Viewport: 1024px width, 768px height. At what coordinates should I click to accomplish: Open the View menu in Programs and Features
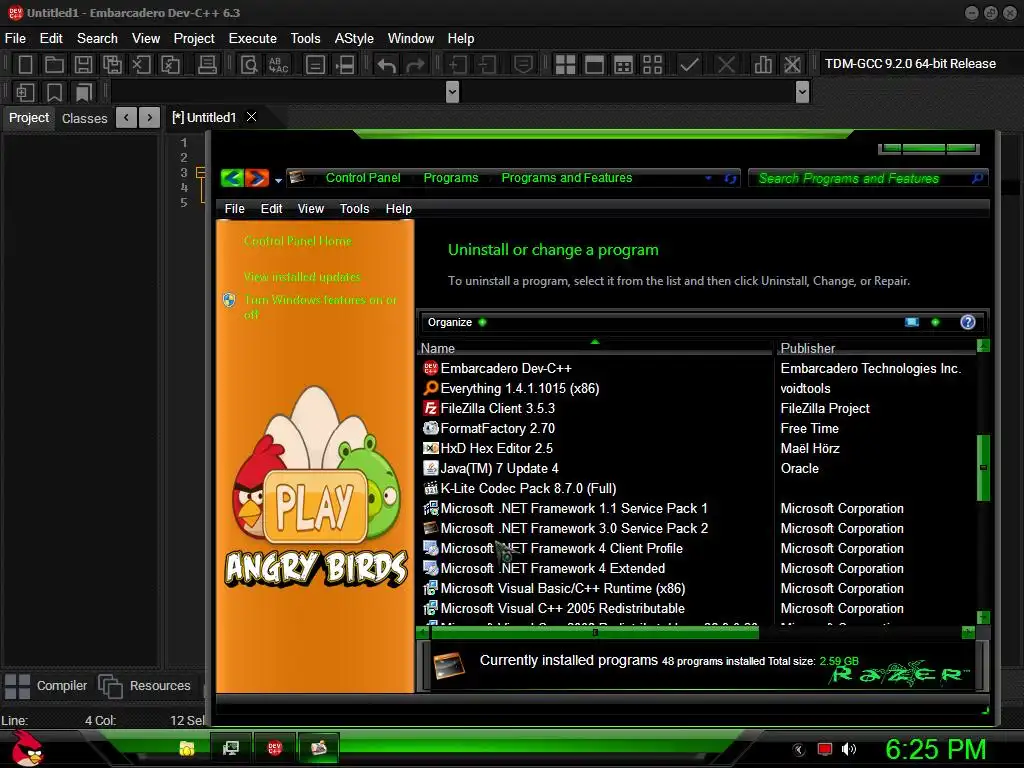(x=311, y=208)
